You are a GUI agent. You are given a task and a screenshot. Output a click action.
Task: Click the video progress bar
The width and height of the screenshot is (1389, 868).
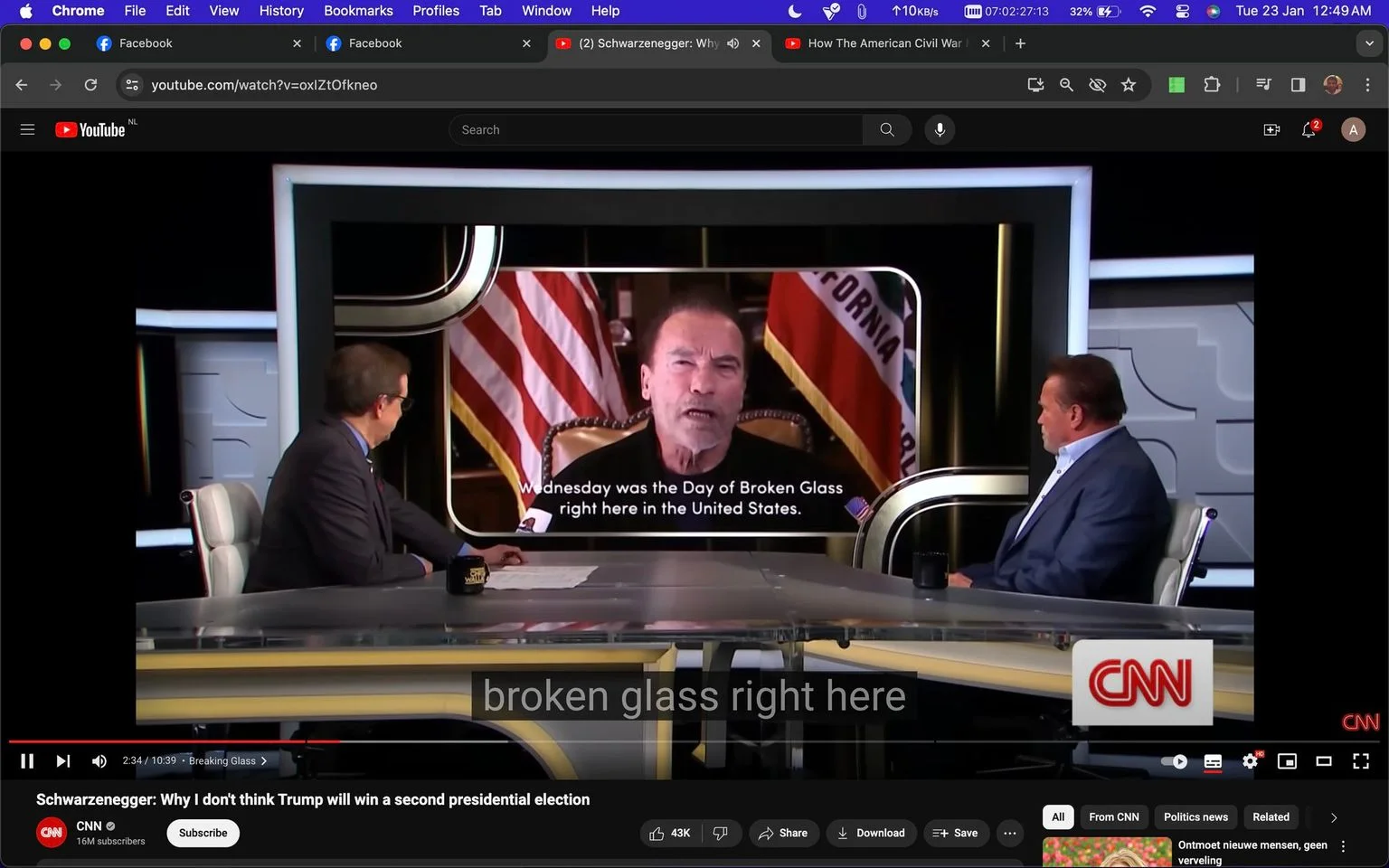694,741
